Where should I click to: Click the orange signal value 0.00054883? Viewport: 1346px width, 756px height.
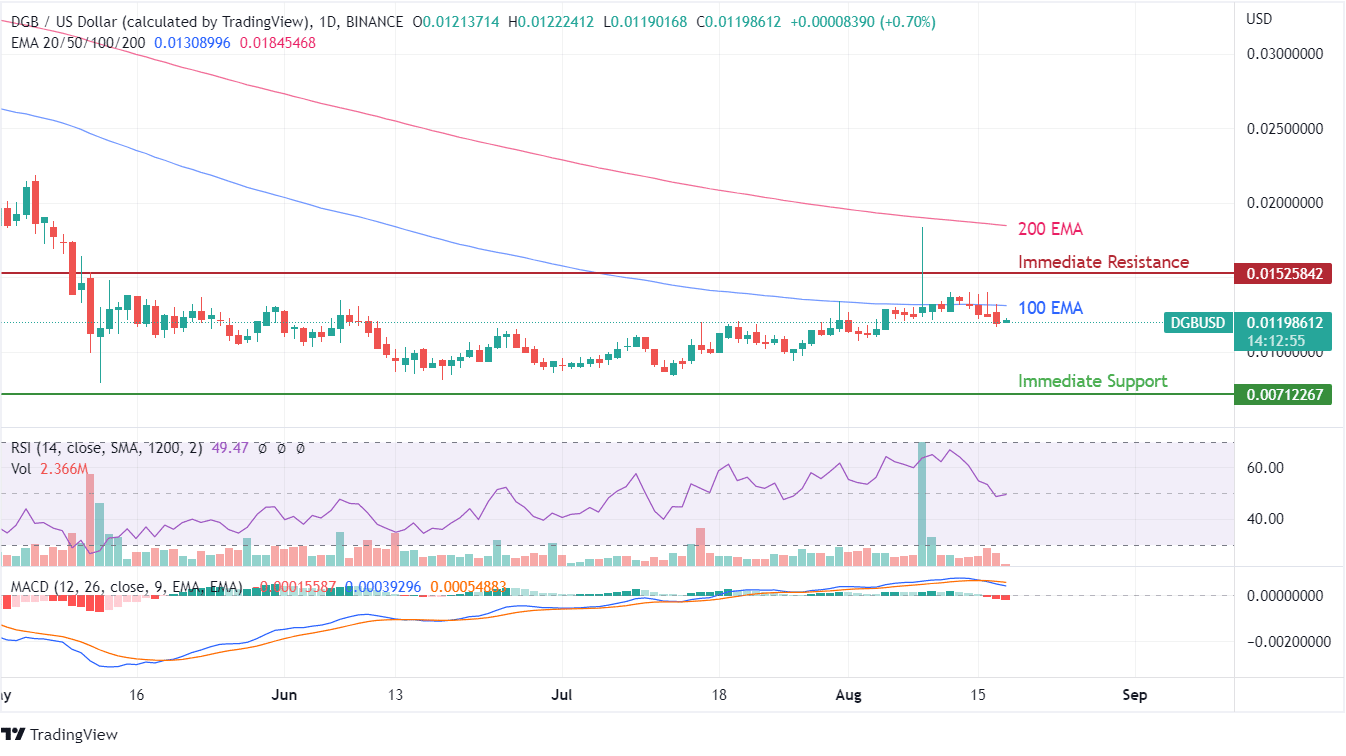tap(468, 585)
